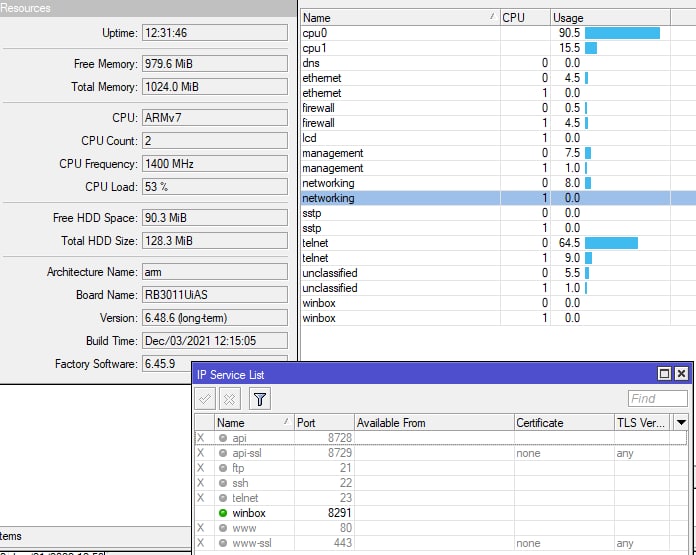
Task: Select the www-ssl service status dot
Action: click(223, 543)
